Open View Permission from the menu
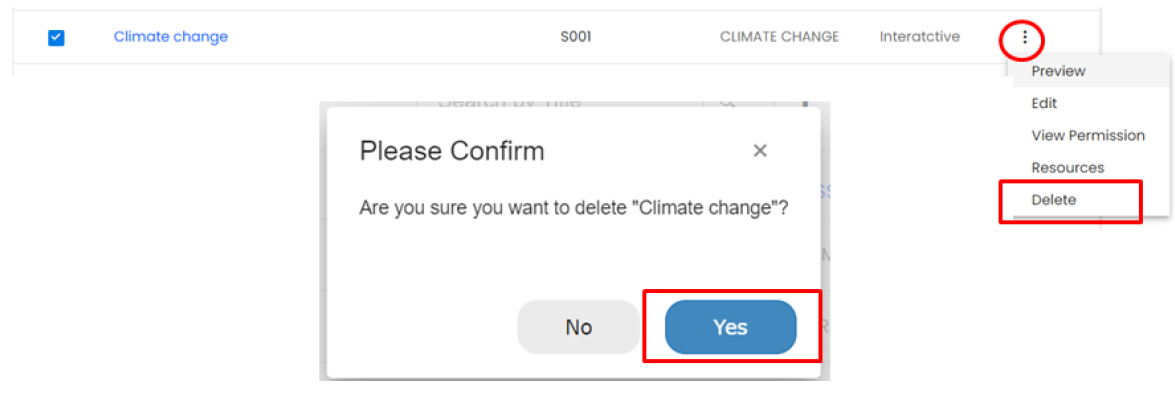Screen dimensions: 1175x411 click(x=1088, y=135)
